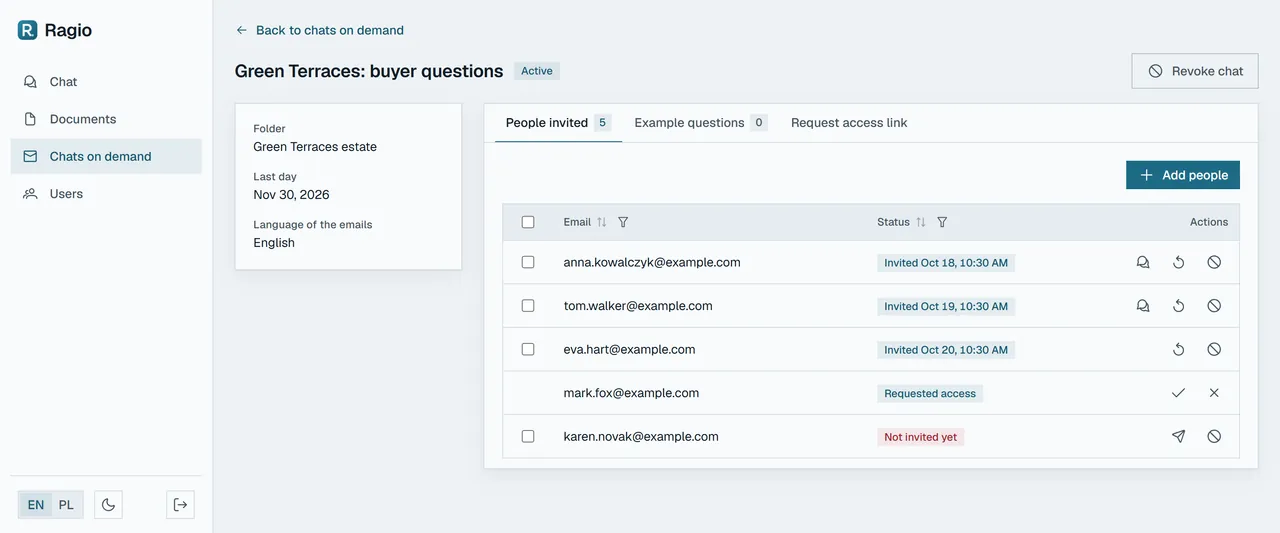The width and height of the screenshot is (1280, 533).
Task: Select all rows header checkbox
Action: click(x=528, y=222)
